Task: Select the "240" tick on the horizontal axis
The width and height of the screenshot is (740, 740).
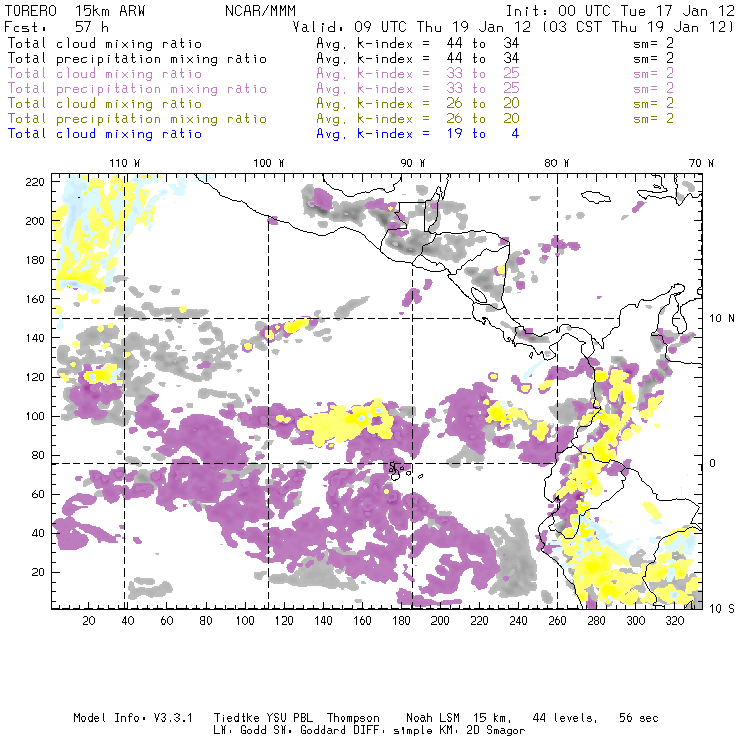Action: coord(518,621)
